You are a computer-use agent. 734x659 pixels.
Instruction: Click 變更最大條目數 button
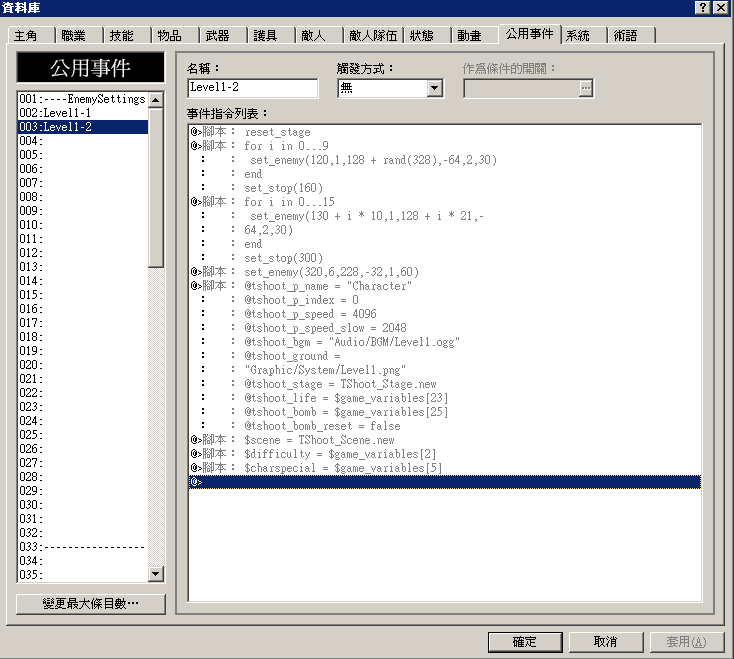[91, 604]
